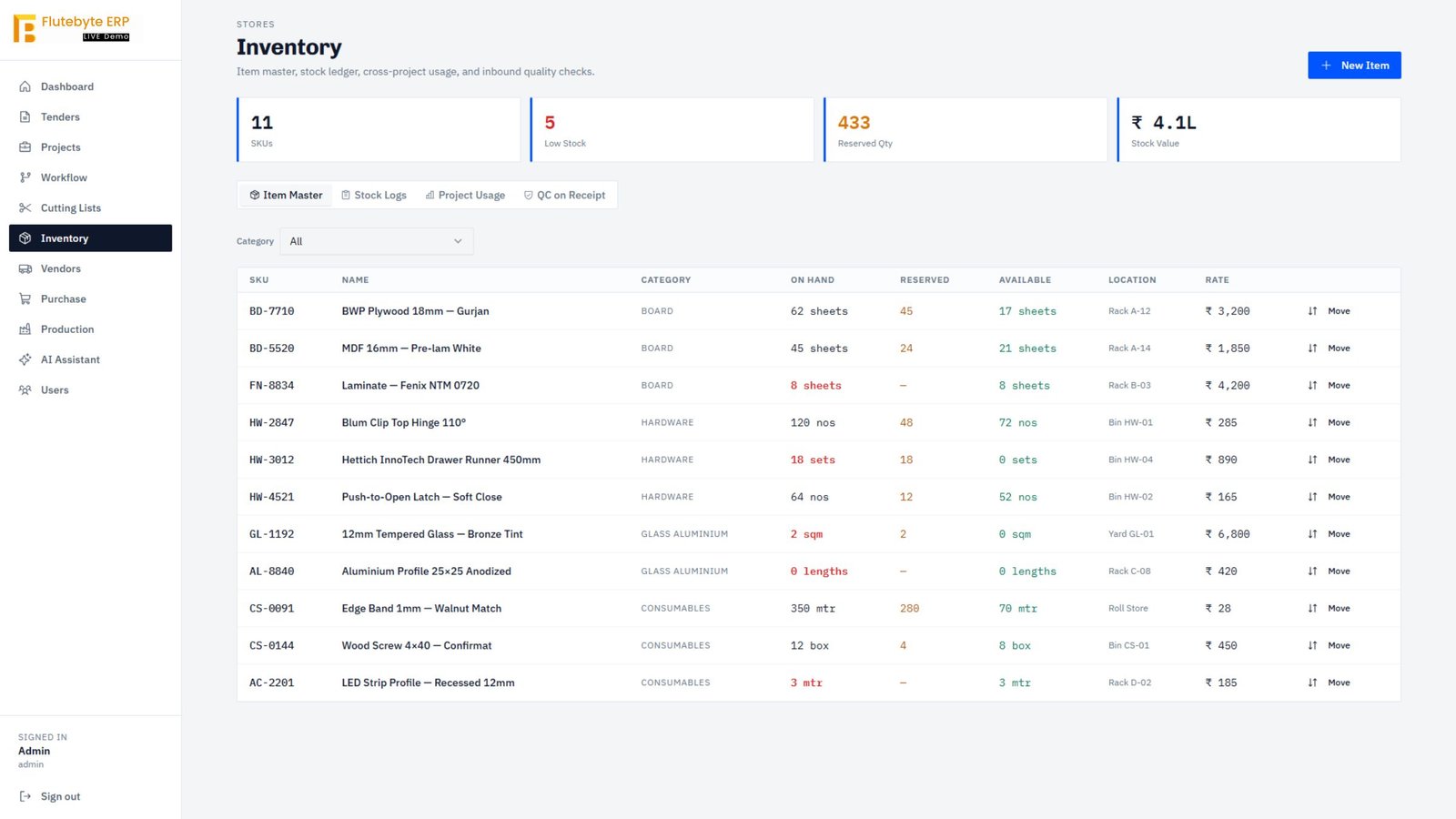Click the Sign out arrow icon
The image size is (1456, 819).
[x=25, y=796]
